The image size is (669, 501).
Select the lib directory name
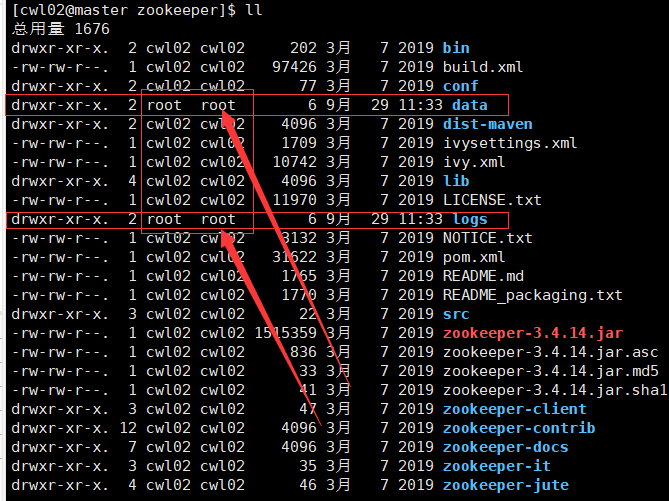click(x=456, y=181)
